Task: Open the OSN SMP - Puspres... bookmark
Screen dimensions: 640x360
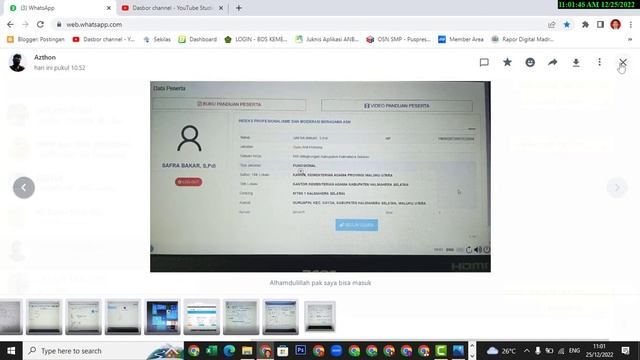Action: [398, 39]
